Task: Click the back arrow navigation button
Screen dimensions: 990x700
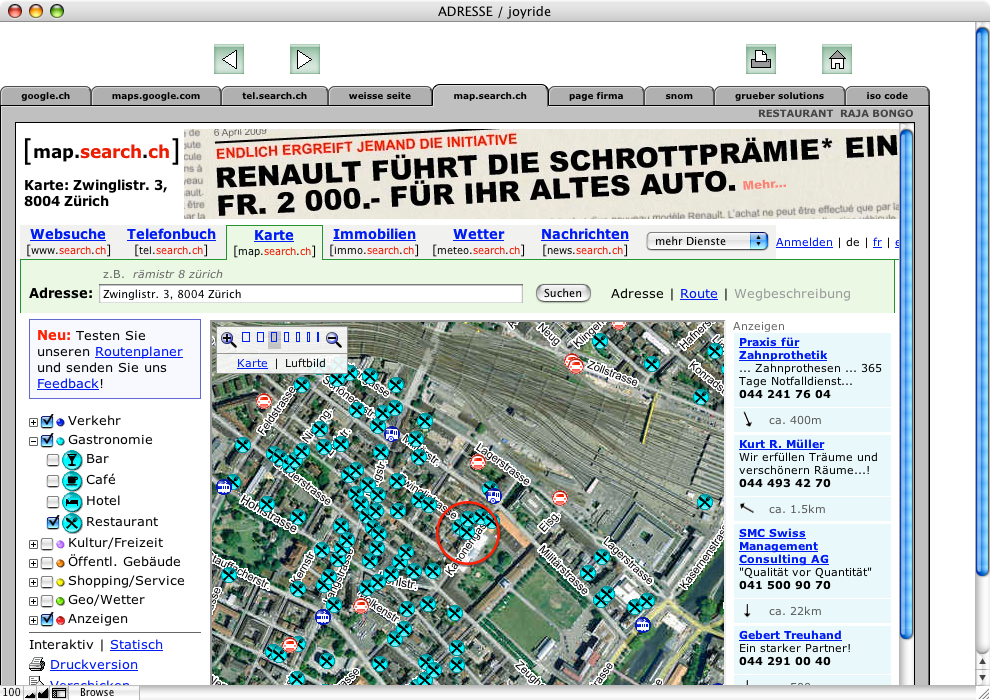Action: click(229, 60)
